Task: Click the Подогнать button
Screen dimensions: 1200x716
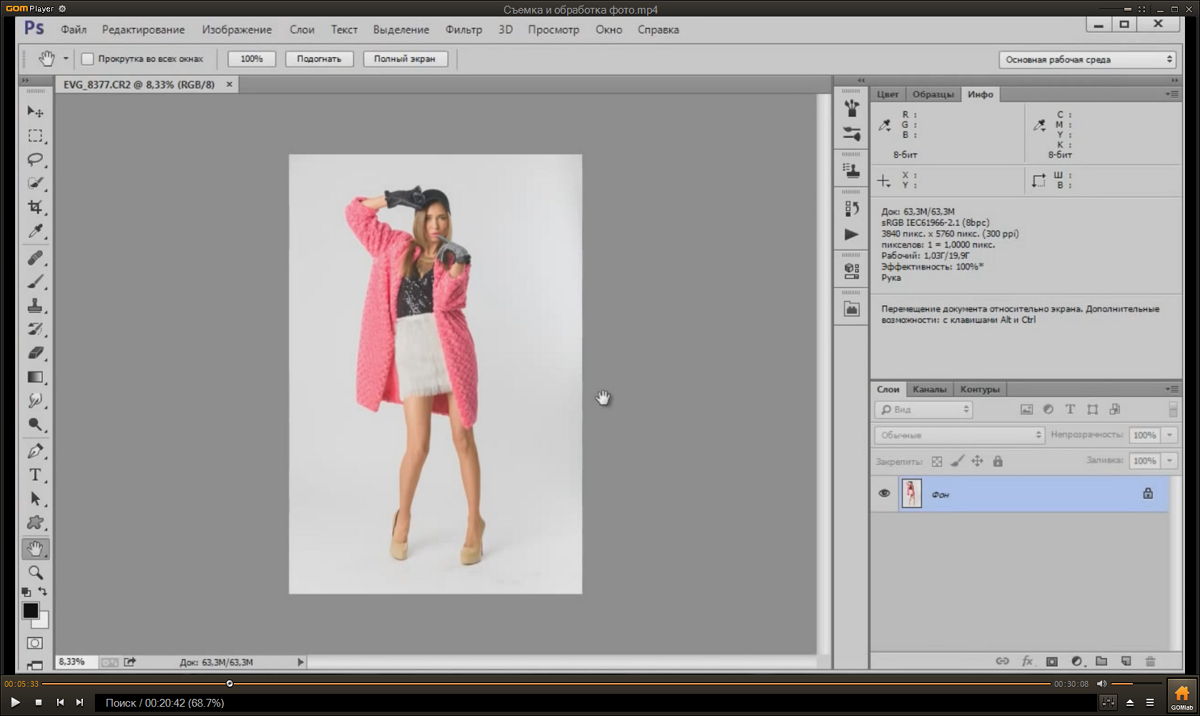Action: coord(319,59)
